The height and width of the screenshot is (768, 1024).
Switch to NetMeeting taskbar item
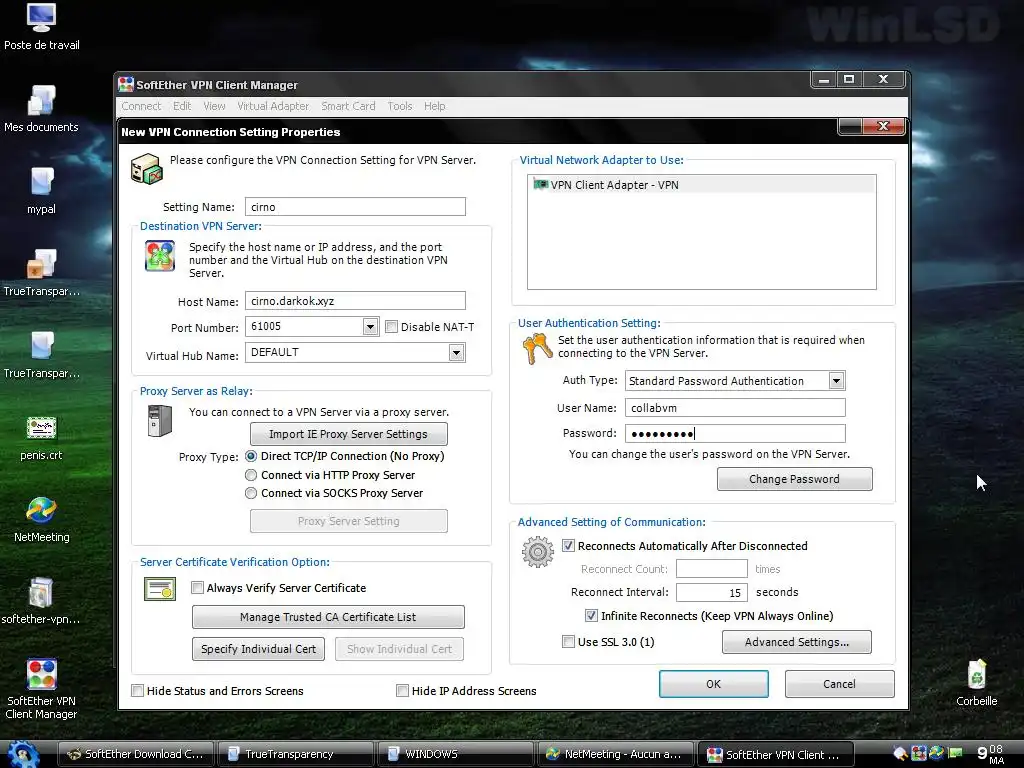pyautogui.click(x=614, y=754)
